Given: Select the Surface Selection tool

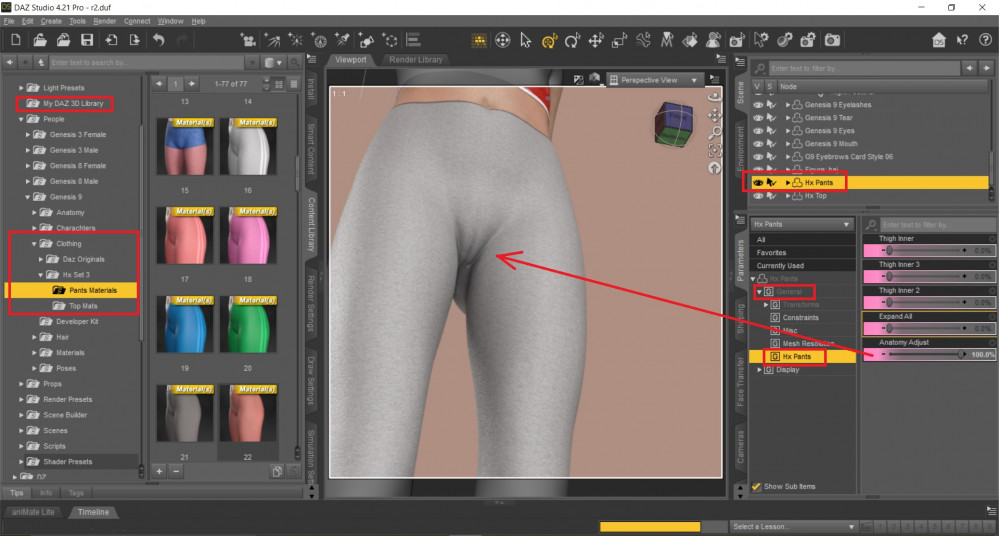Looking at the screenshot, I should 690,40.
